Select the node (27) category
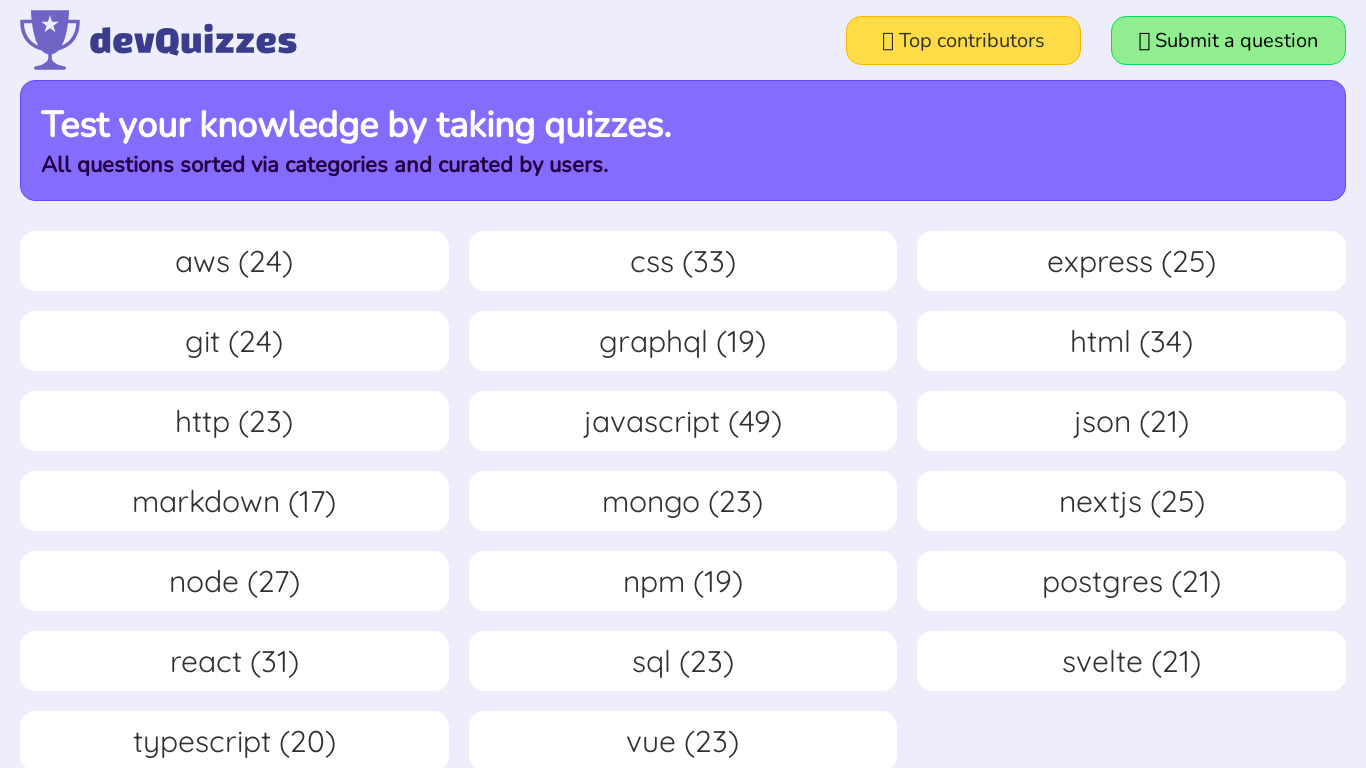 pyautogui.click(x=234, y=582)
